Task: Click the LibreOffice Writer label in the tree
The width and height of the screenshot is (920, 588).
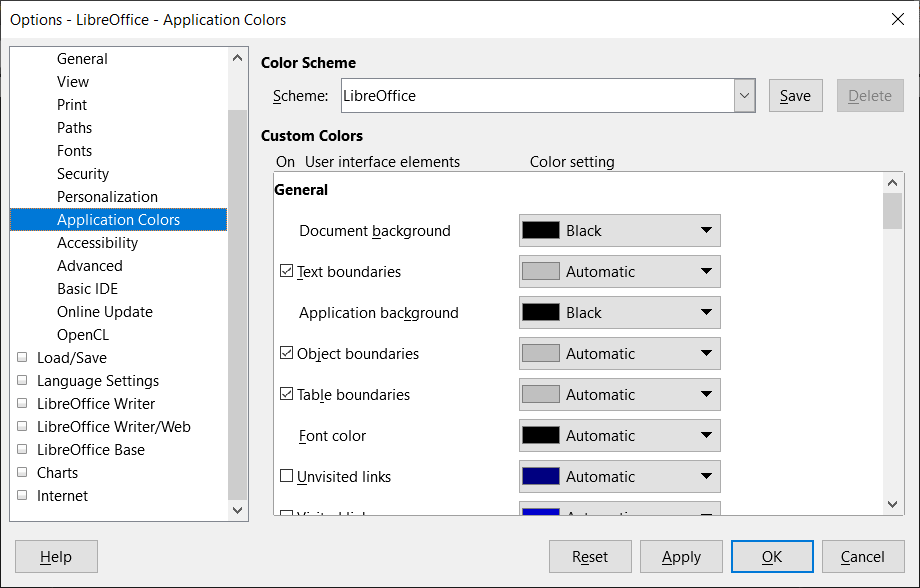Action: (x=96, y=404)
